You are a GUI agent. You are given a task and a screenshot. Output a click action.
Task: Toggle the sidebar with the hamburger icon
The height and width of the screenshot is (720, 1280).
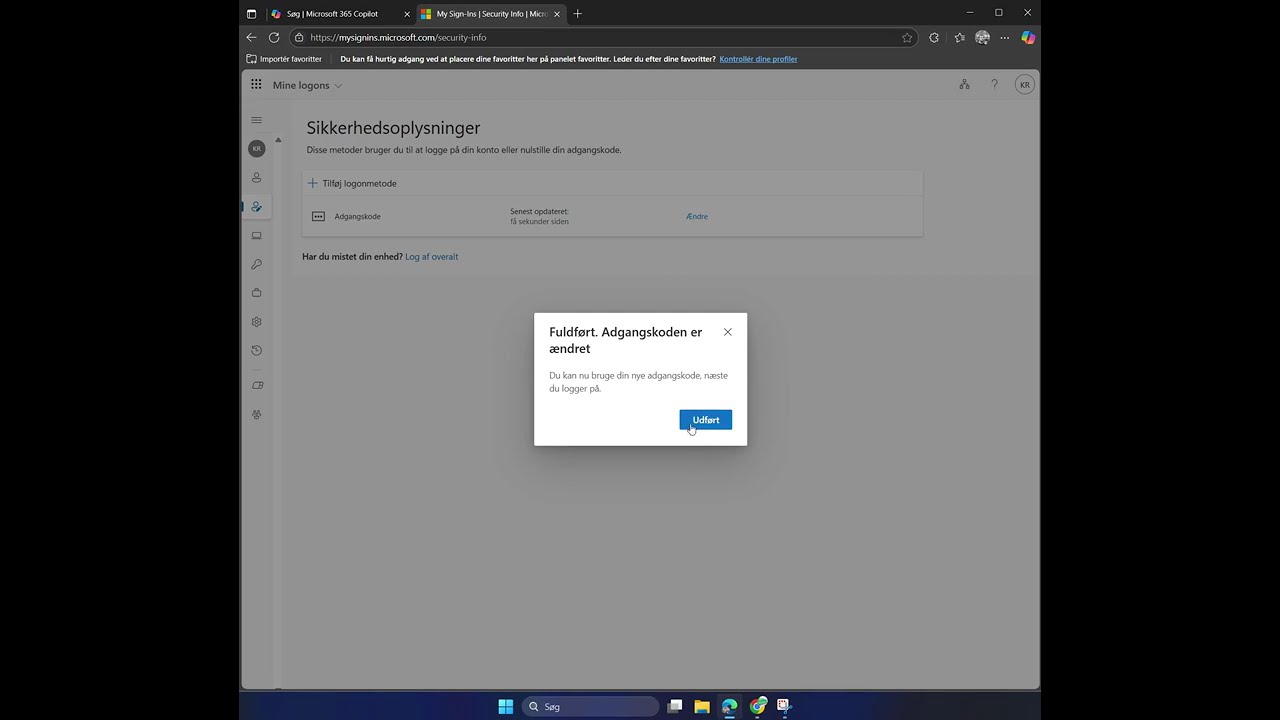(x=256, y=119)
